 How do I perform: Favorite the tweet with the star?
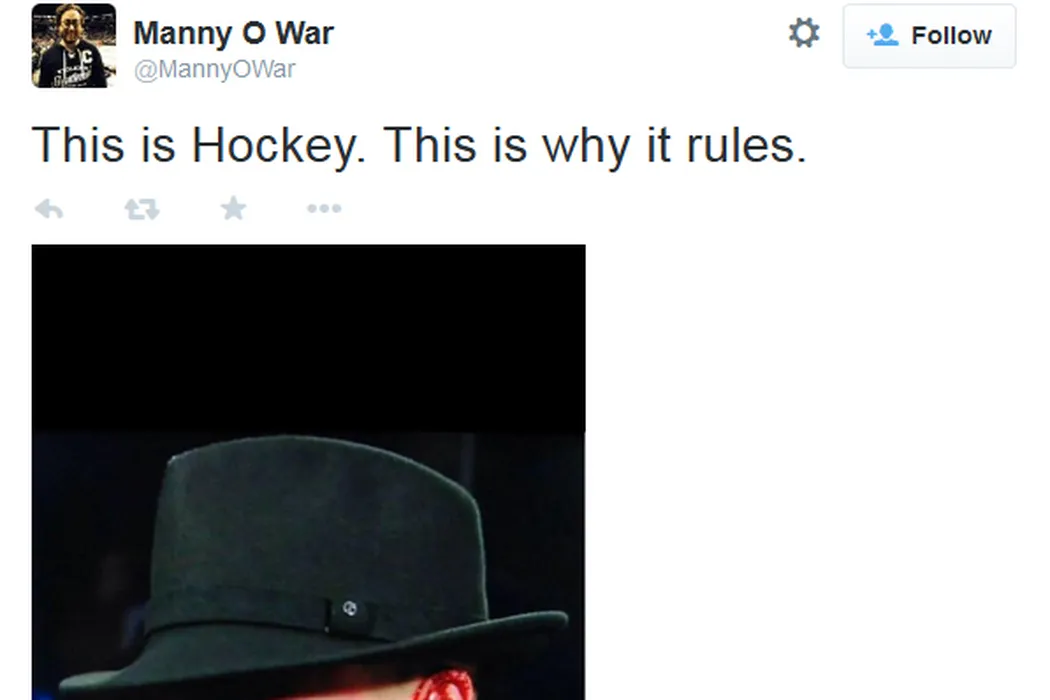point(233,208)
